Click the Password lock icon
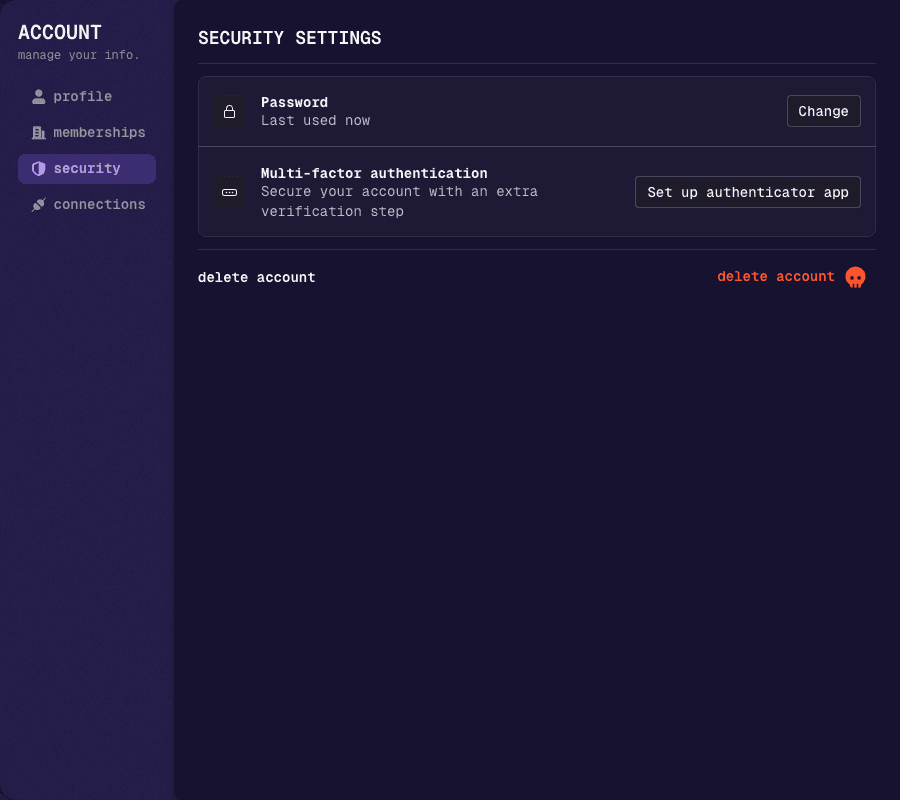 (x=230, y=111)
